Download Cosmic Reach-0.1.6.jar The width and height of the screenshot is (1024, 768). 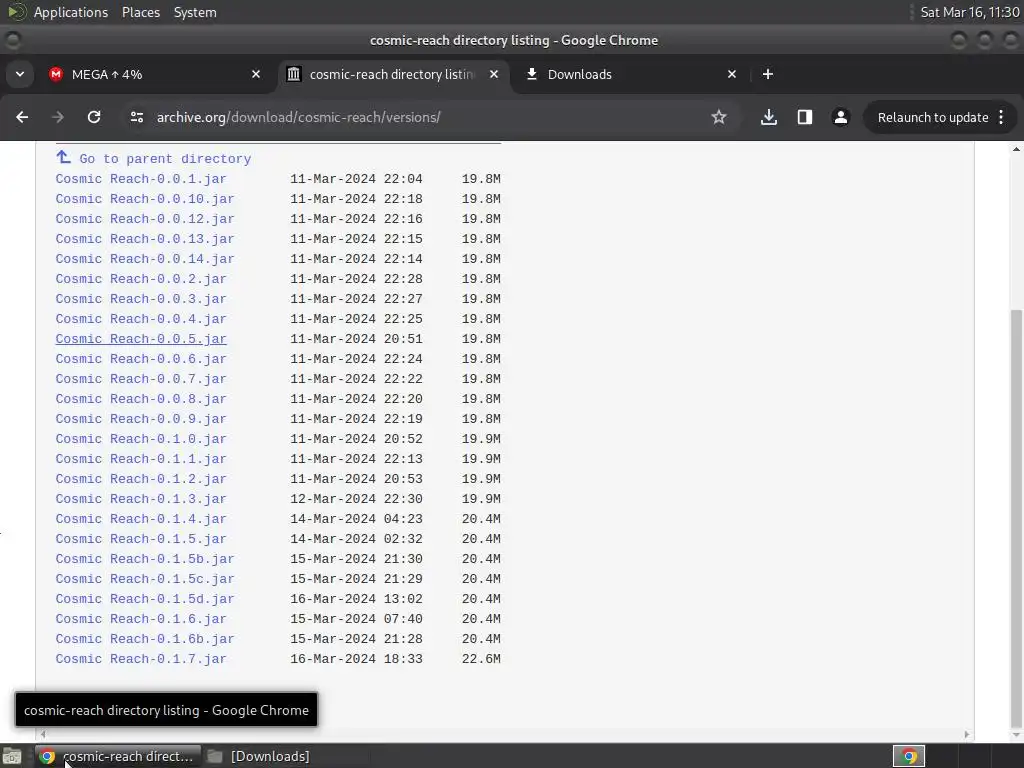pos(140,618)
